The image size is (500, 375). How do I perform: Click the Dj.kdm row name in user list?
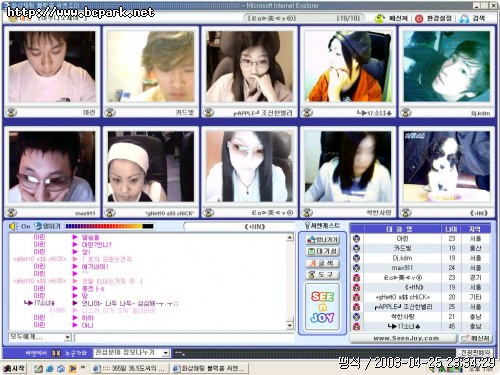(x=402, y=258)
